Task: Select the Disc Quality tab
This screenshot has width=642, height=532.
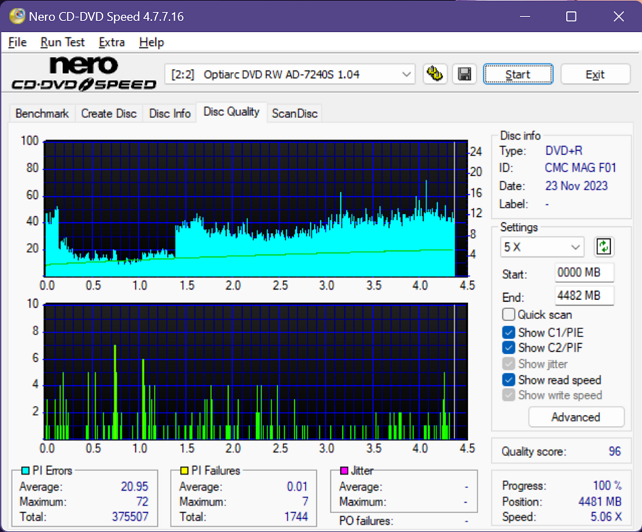Action: point(231,112)
